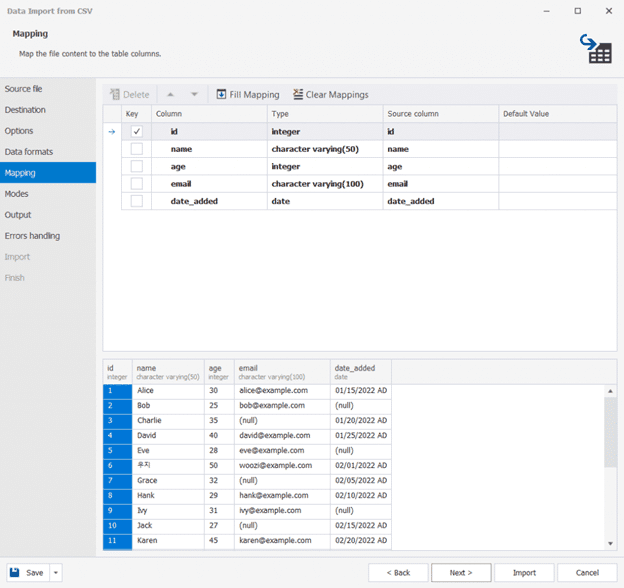Click the current row arrow indicator beside id
624x588 pixels.
click(111, 132)
